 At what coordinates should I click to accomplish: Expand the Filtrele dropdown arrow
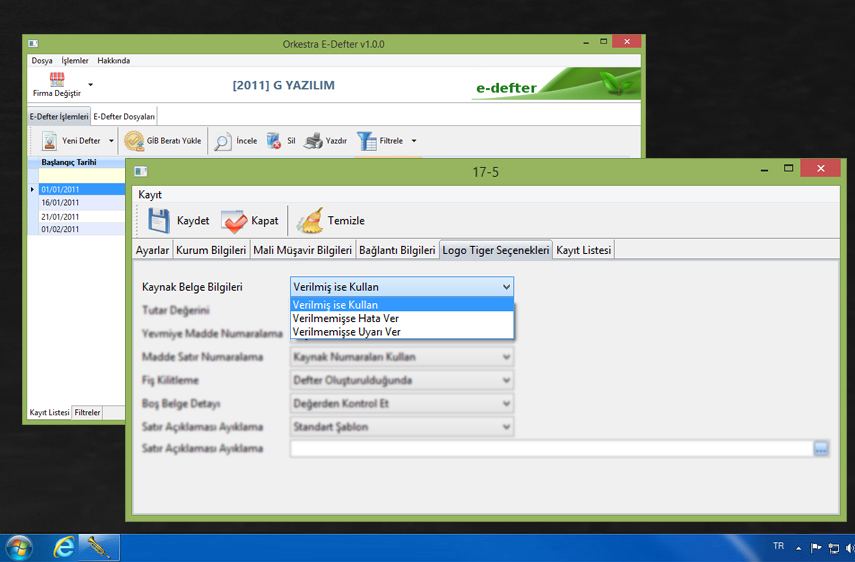click(x=414, y=141)
